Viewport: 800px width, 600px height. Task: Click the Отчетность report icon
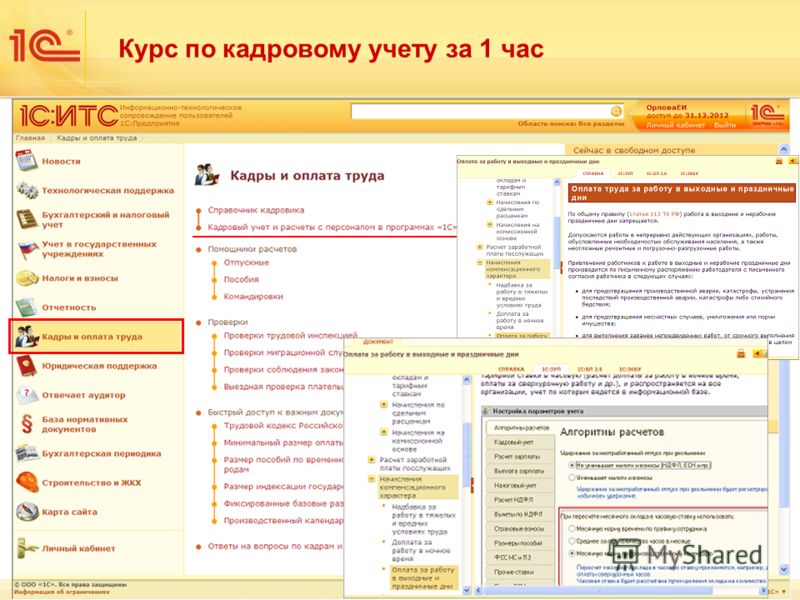pyautogui.click(x=27, y=307)
